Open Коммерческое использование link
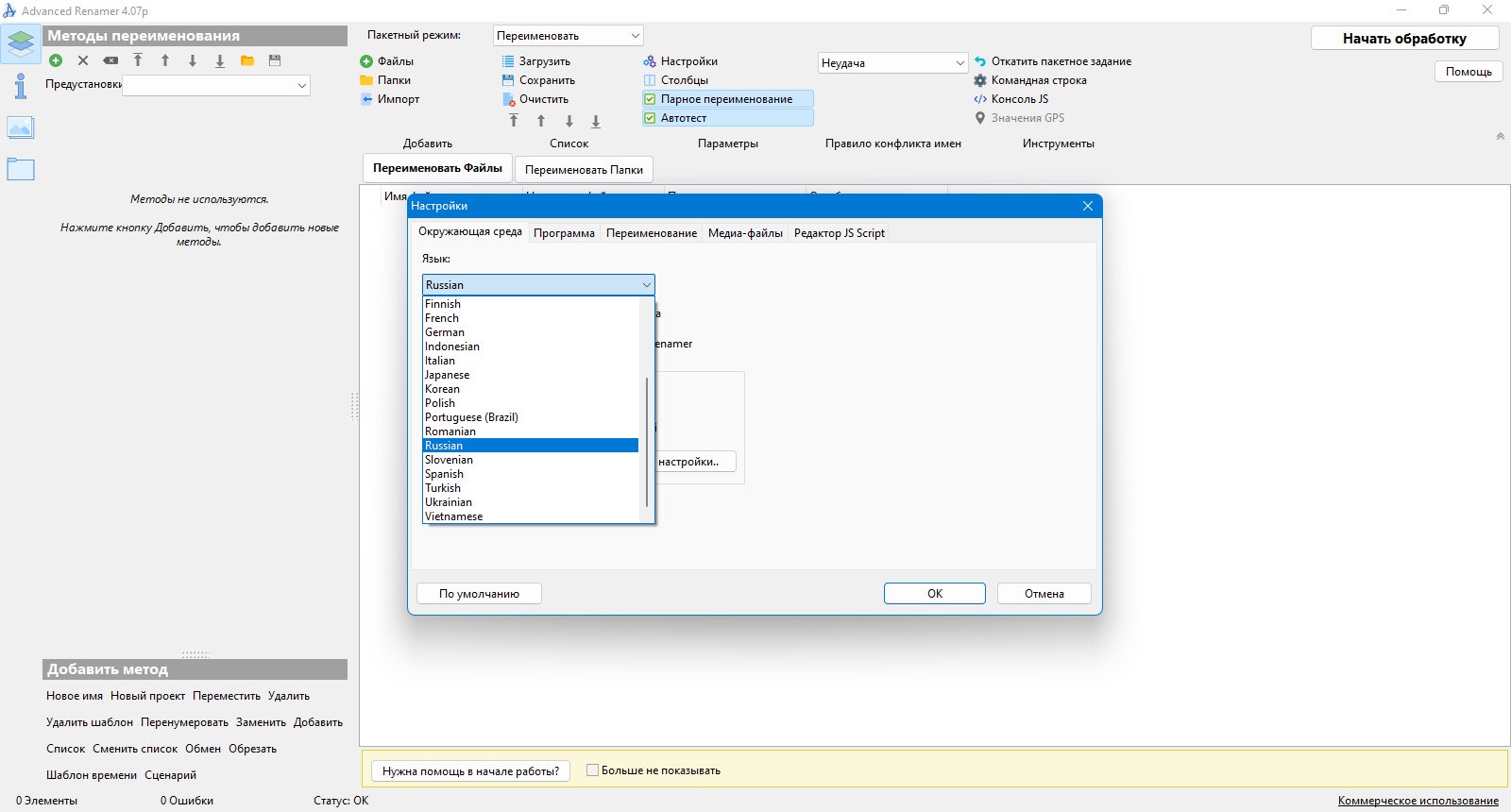This screenshot has width=1511, height=812. (1418, 801)
